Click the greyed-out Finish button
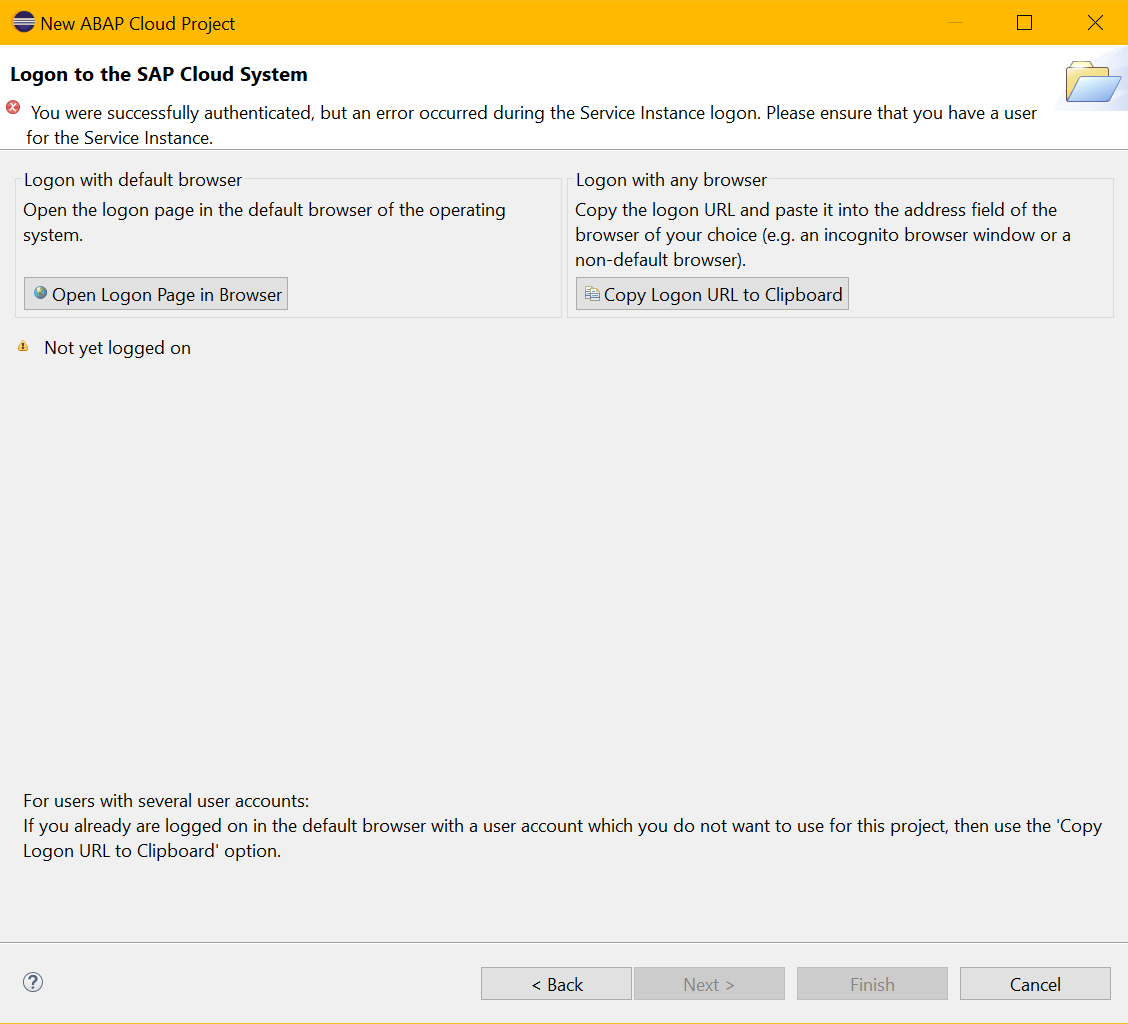The width and height of the screenshot is (1128, 1024). (x=872, y=984)
